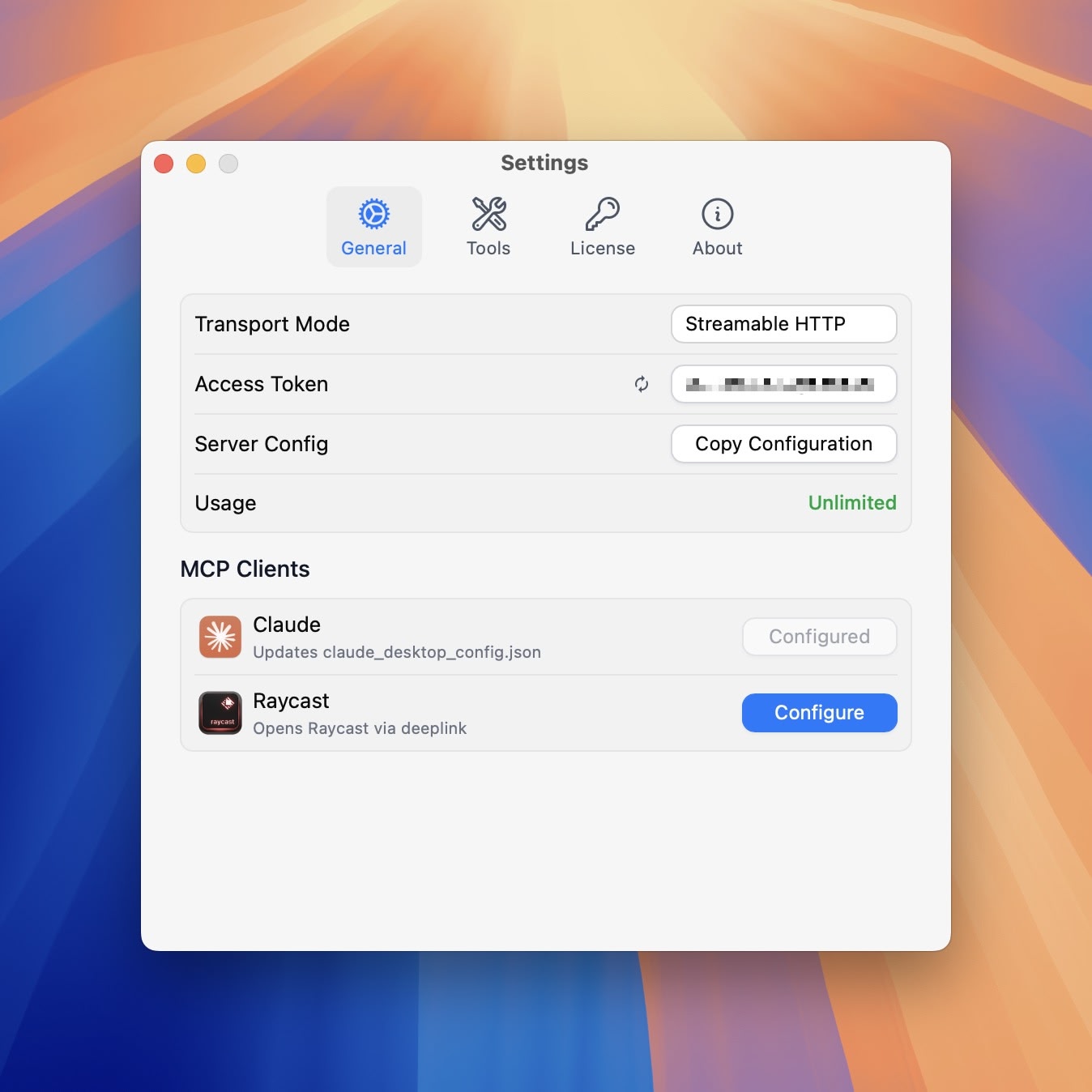The height and width of the screenshot is (1092, 1092).
Task: Click the Access Token label
Action: tap(262, 384)
